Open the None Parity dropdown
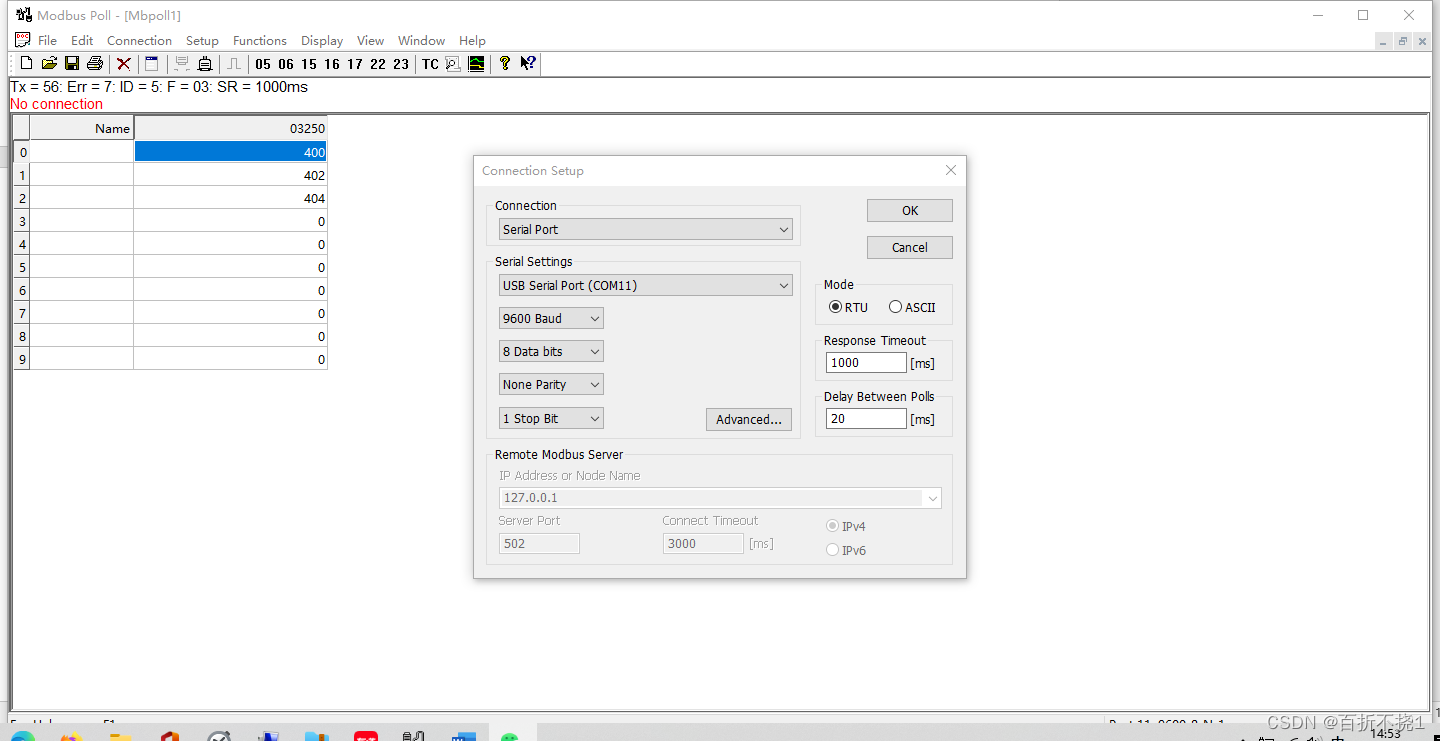The height and width of the screenshot is (741, 1440). (551, 384)
